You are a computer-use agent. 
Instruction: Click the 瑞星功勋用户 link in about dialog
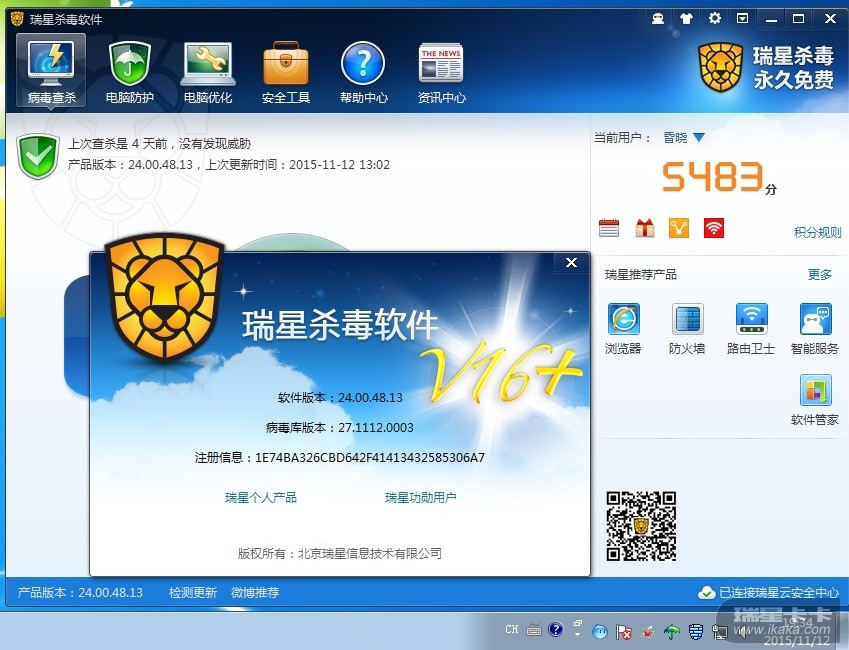[421, 497]
